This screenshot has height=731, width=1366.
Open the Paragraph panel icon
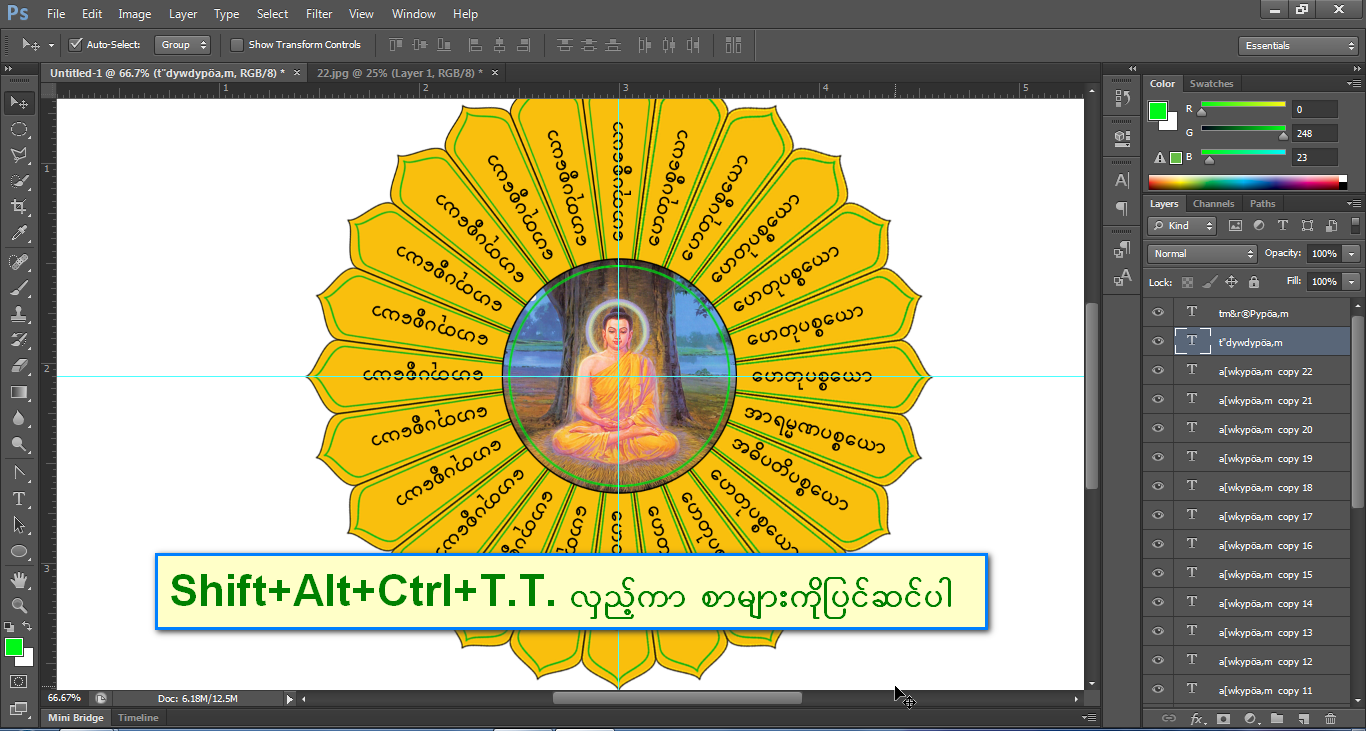(x=1122, y=209)
